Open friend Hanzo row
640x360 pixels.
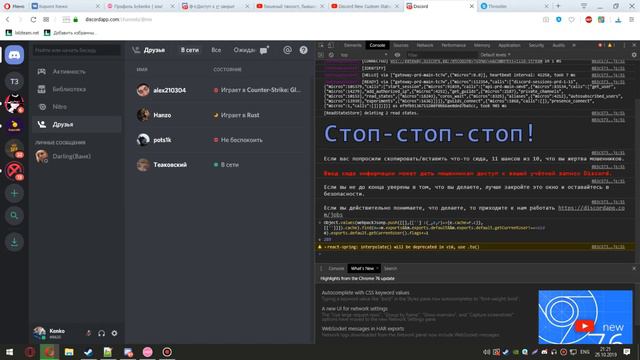pos(220,115)
